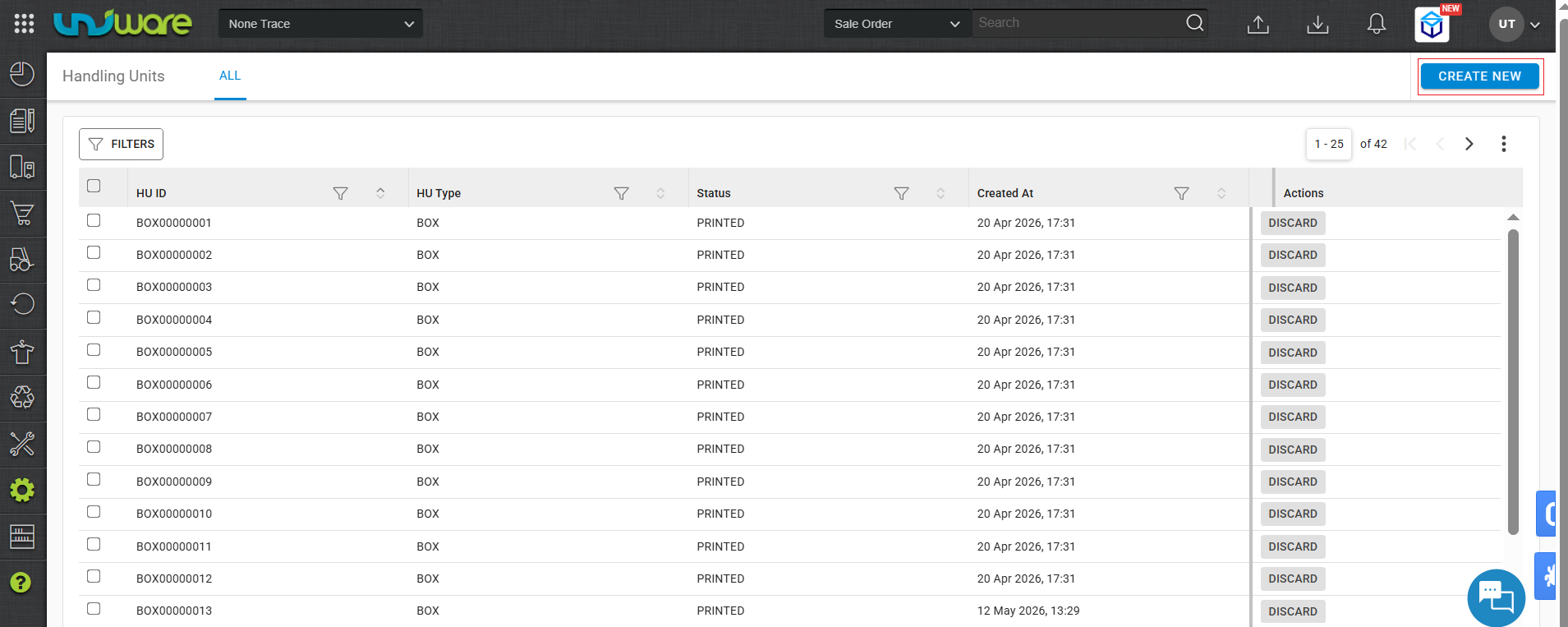Go to next page of results
This screenshot has height=627, width=1568.
tap(1469, 144)
